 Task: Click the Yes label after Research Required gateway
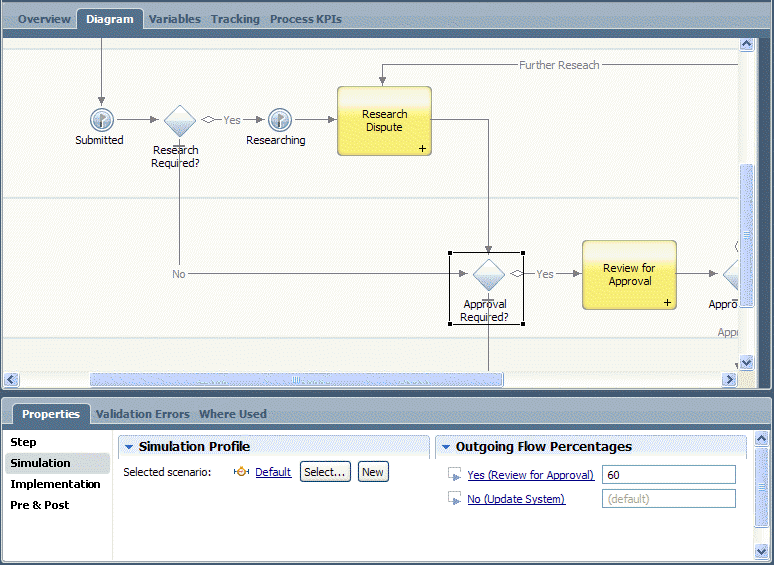[232, 120]
